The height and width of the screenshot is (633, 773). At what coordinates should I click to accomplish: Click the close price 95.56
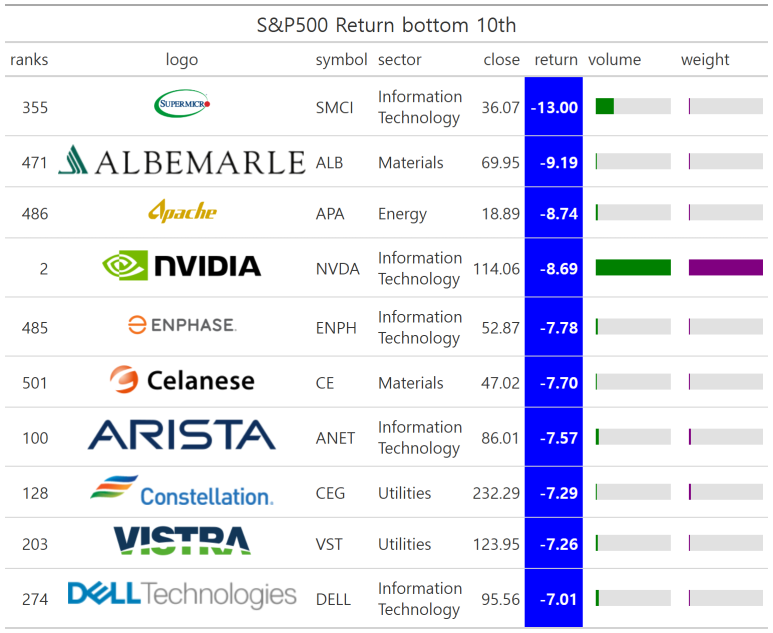pyautogui.click(x=500, y=599)
